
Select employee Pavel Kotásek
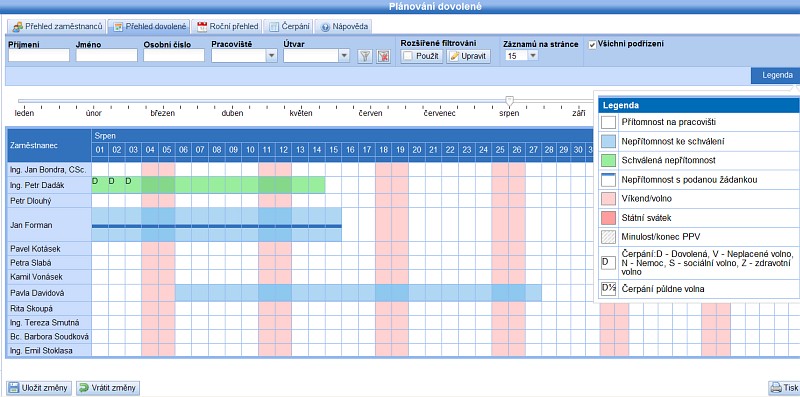pos(48,249)
